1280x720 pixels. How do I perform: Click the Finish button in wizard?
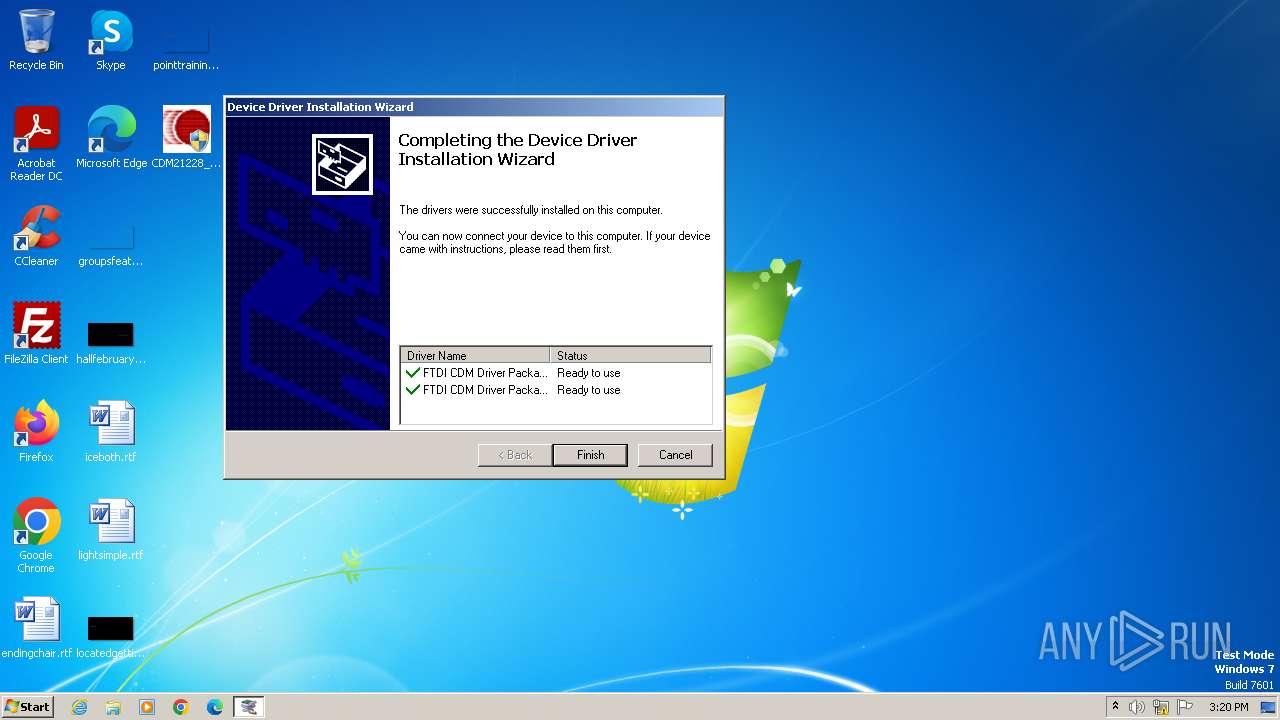point(590,455)
